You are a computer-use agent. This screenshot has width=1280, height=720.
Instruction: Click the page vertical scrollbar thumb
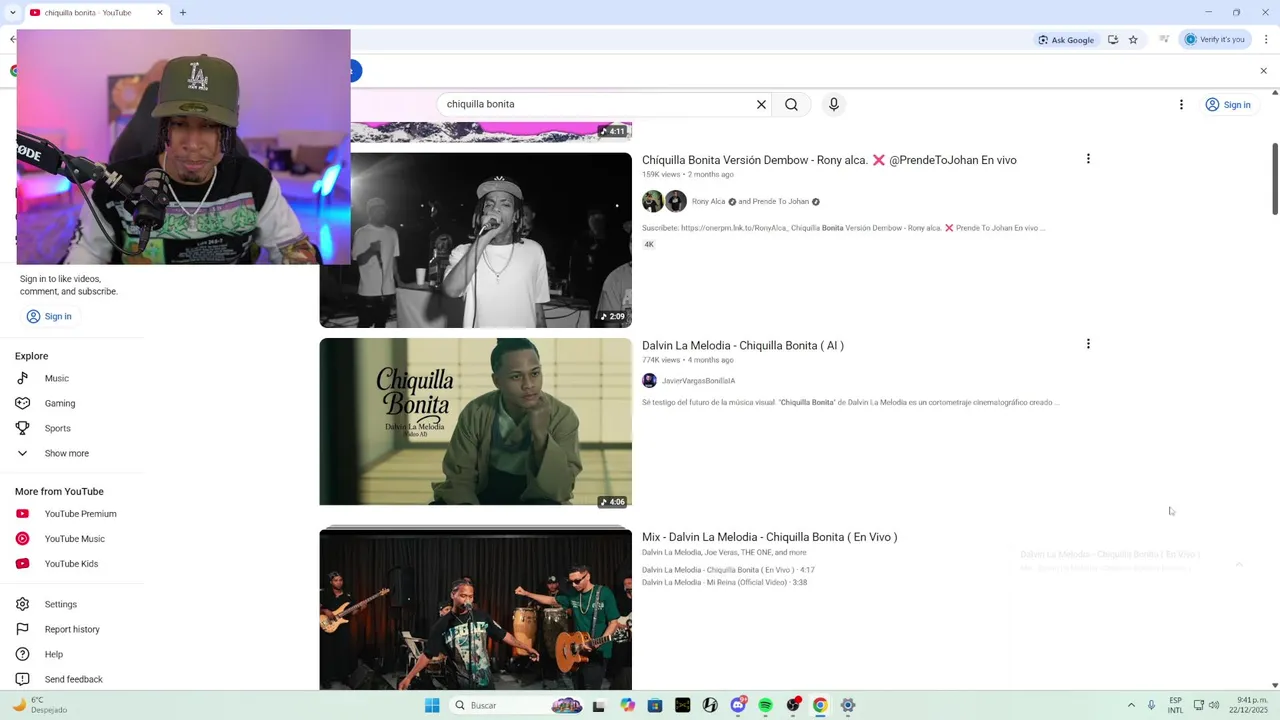1275,178
